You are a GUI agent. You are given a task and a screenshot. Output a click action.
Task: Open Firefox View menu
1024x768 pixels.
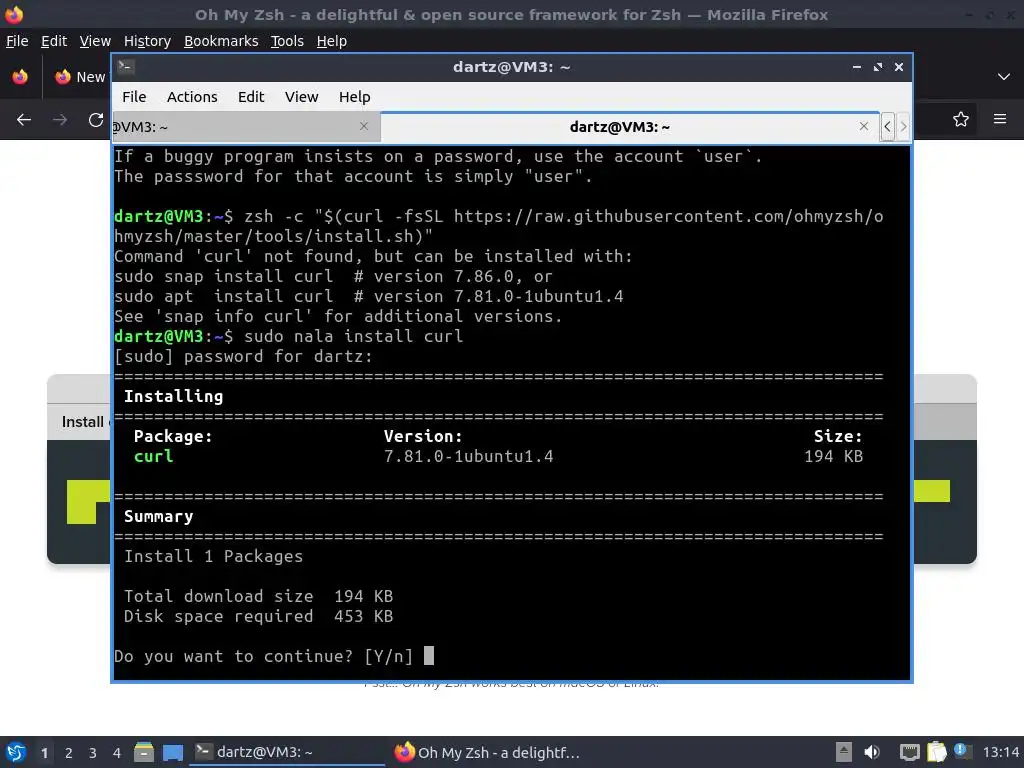(95, 41)
